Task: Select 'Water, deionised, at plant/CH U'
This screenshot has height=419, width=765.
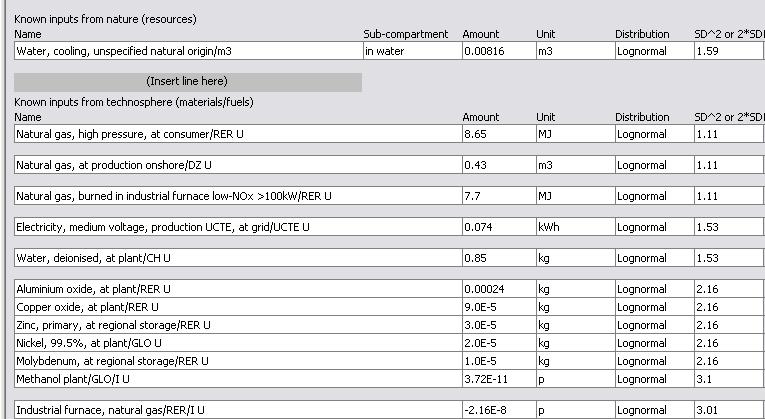Action: click(187, 259)
